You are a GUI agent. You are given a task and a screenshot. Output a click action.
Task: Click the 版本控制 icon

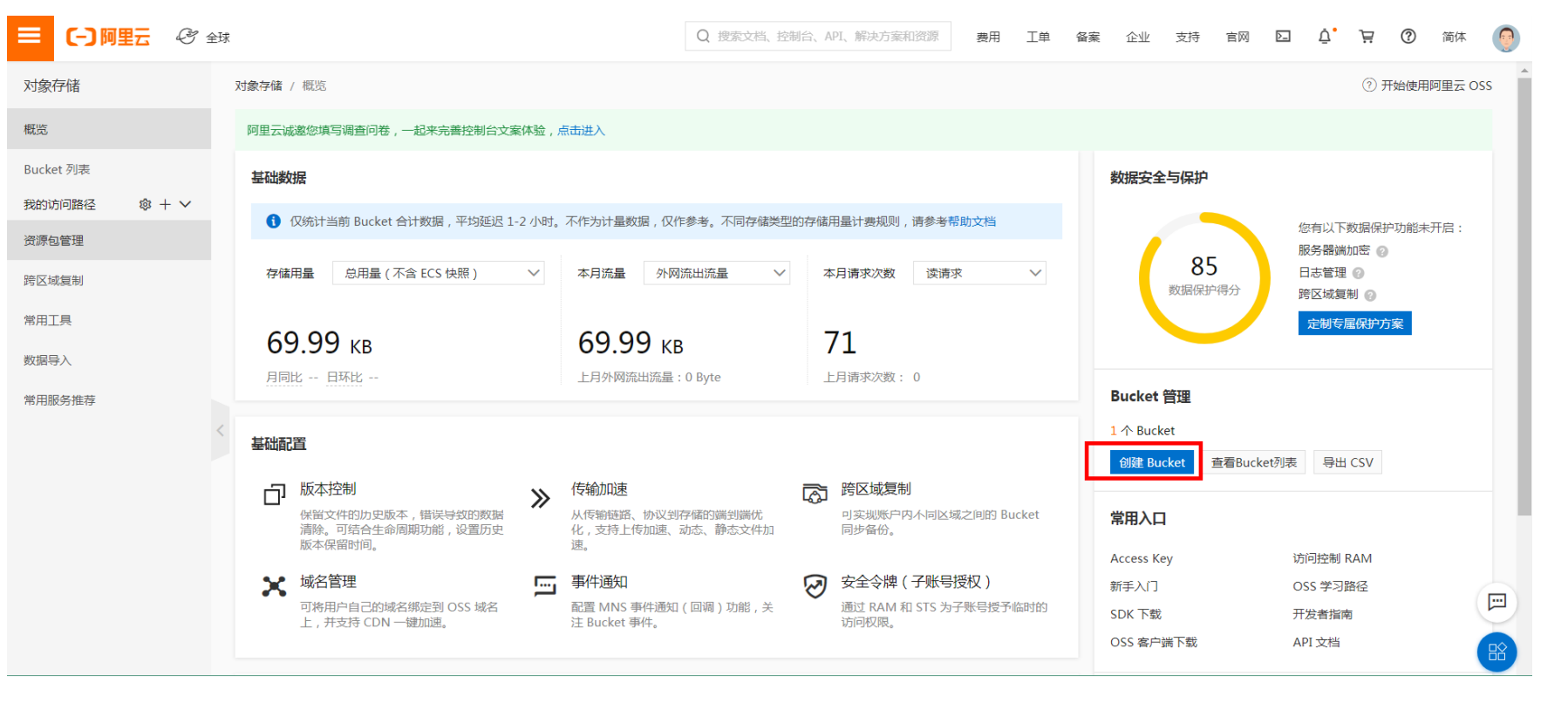point(275,495)
